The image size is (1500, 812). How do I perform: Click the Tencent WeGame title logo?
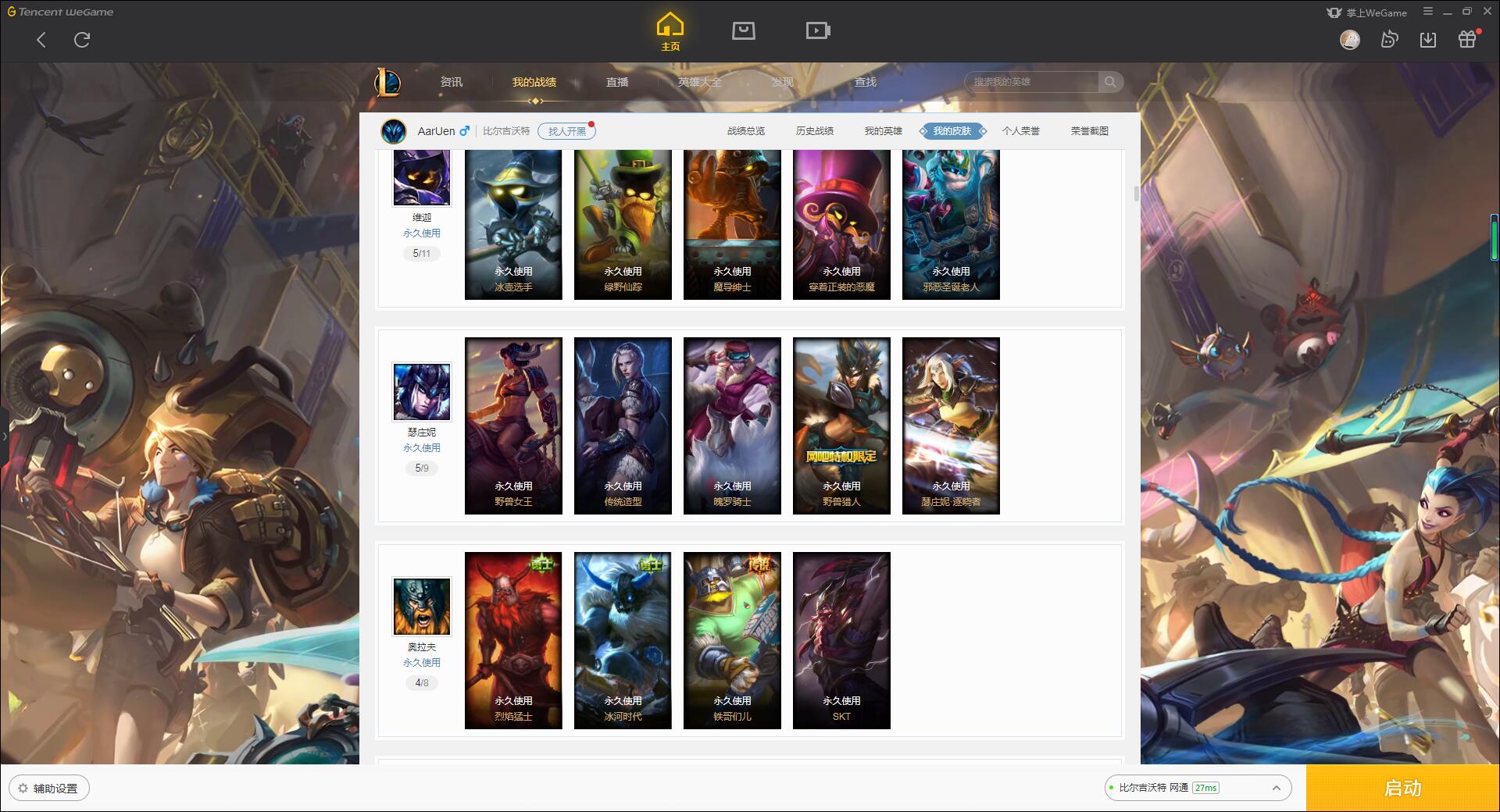(x=60, y=12)
